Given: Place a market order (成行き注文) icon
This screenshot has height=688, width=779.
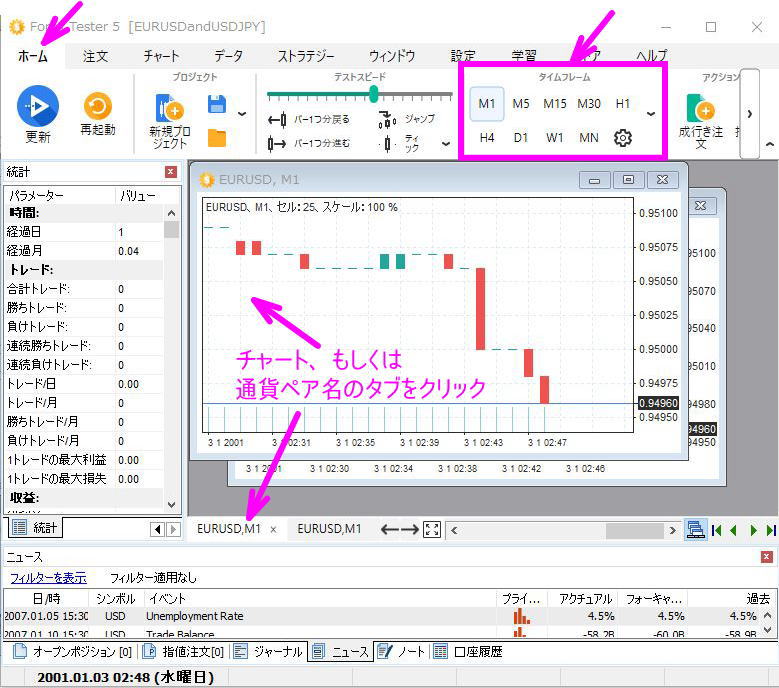Looking at the screenshot, I should (701, 108).
